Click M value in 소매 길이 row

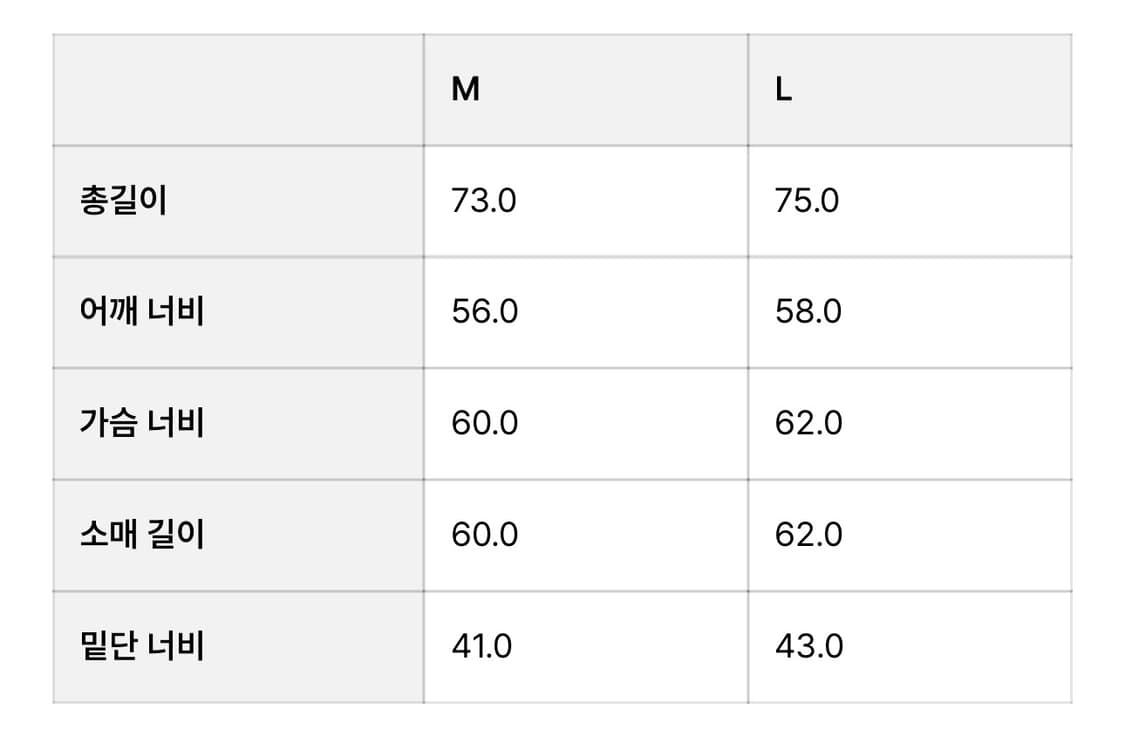click(x=484, y=535)
